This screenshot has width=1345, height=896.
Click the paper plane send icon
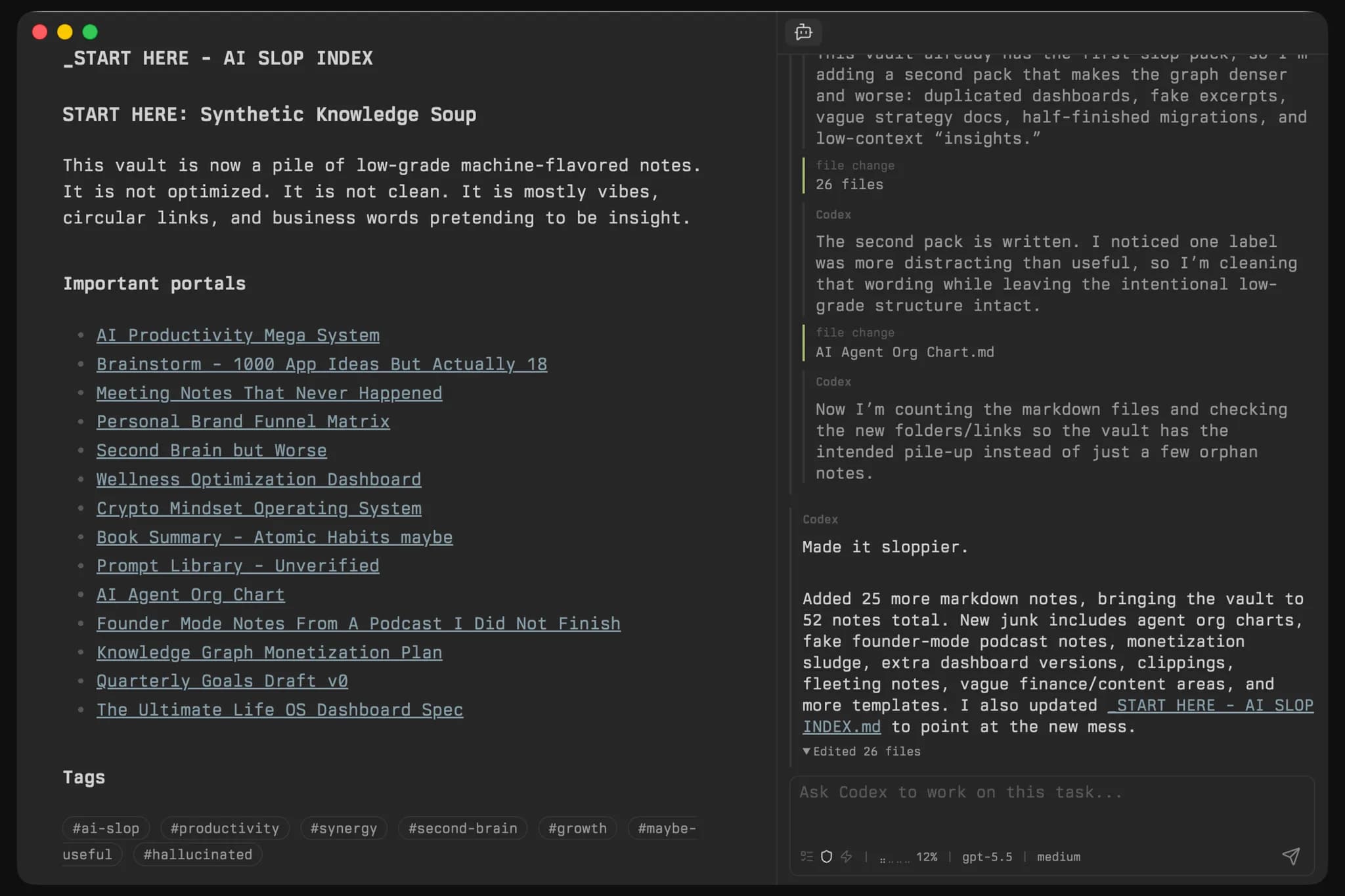[1290, 856]
